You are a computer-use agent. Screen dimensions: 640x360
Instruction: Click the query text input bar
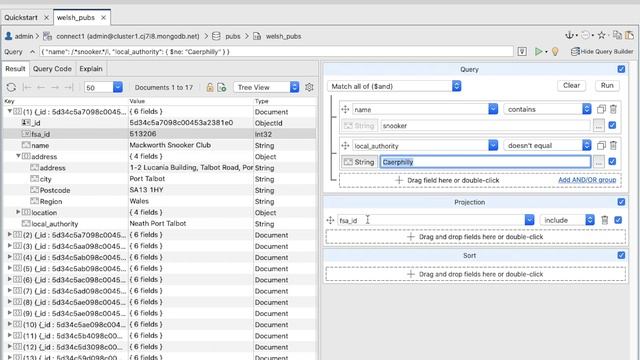click(276, 51)
